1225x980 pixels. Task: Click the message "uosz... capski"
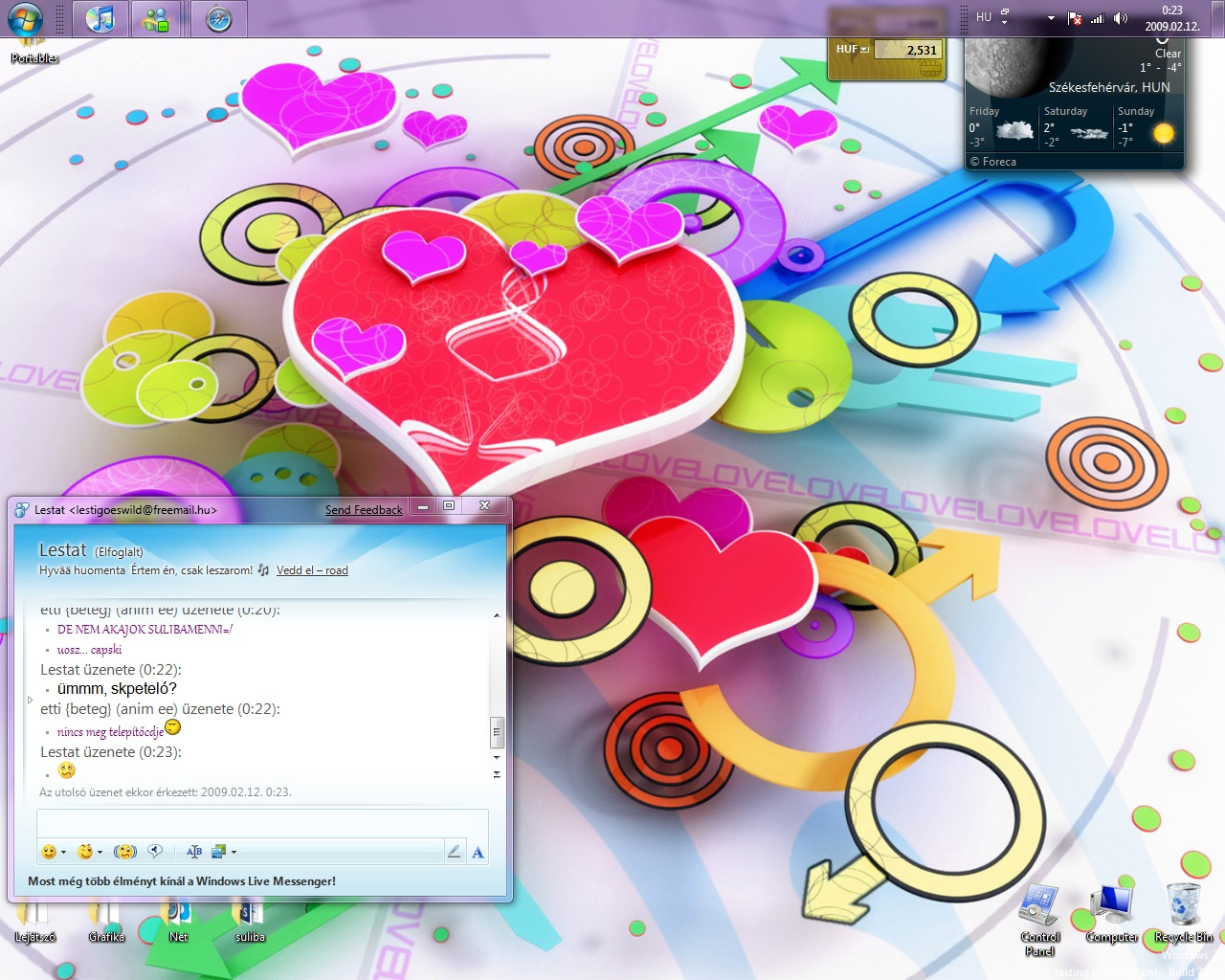(89, 650)
